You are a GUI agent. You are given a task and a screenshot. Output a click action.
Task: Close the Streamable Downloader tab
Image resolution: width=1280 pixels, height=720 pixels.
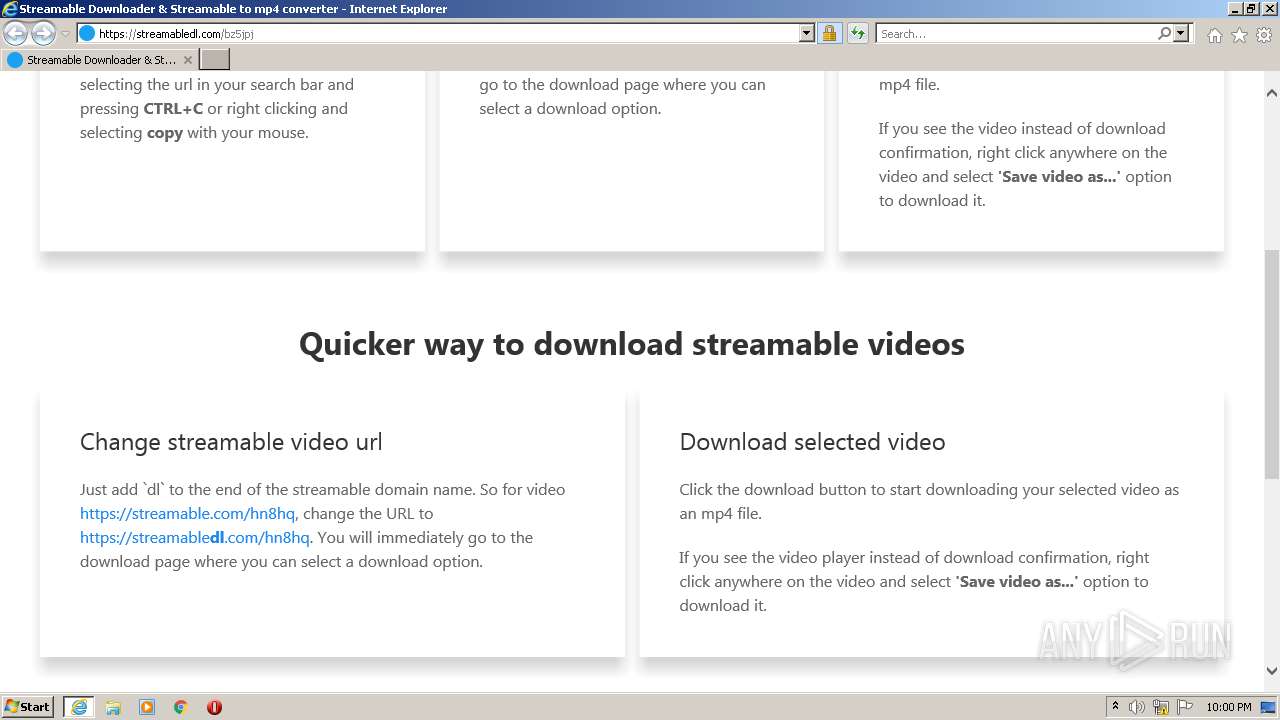[187, 60]
